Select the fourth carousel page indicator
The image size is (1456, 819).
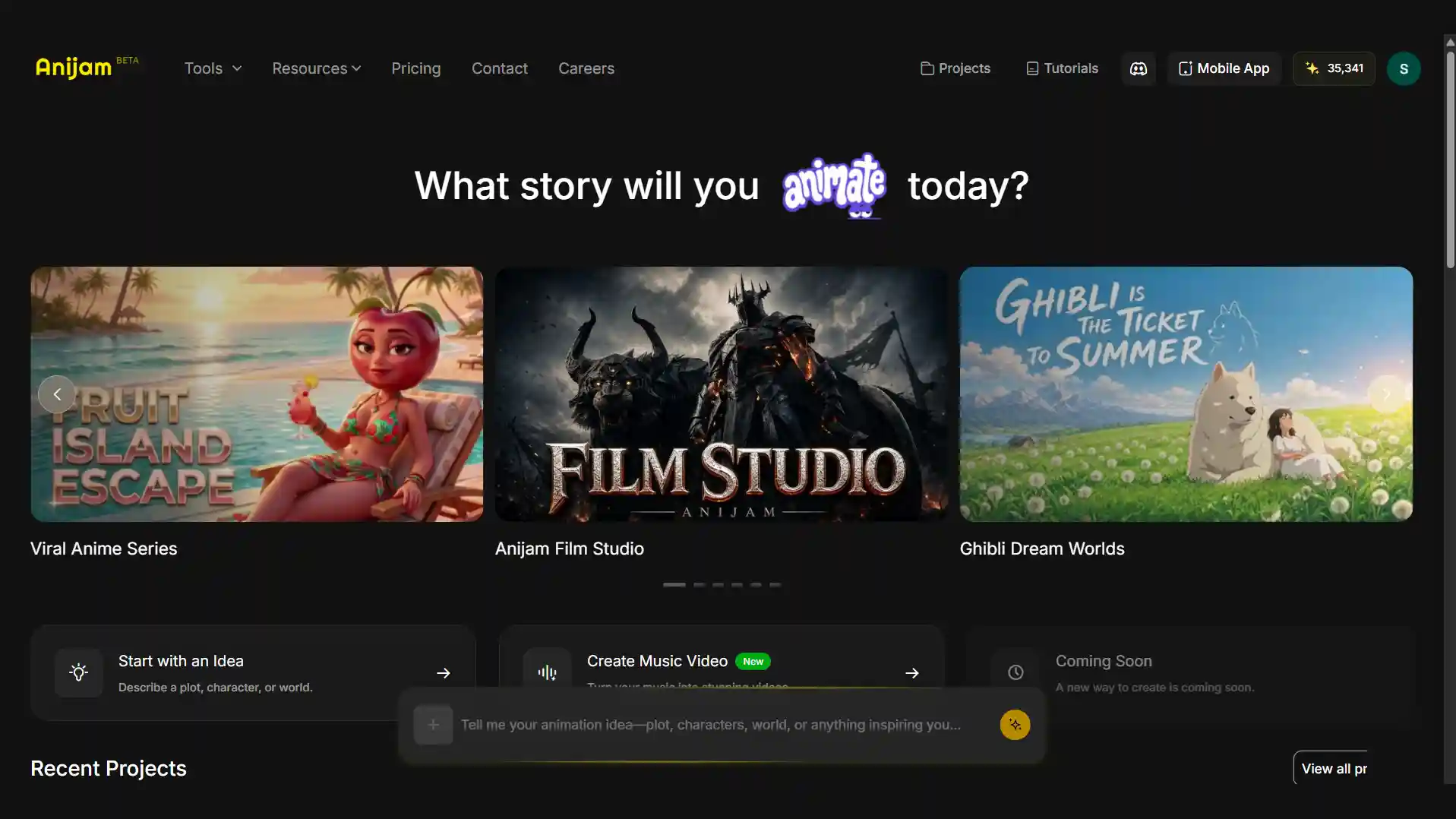[x=737, y=584]
